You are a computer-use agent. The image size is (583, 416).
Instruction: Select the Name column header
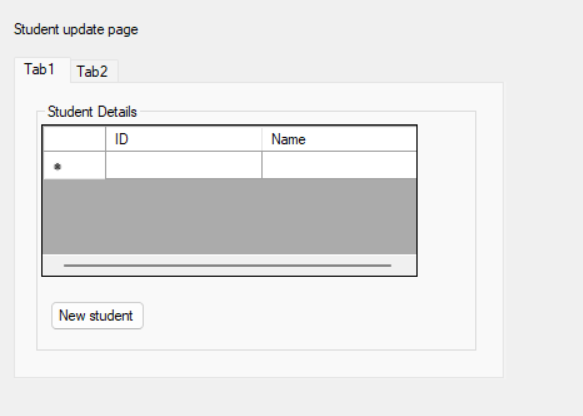pos(339,139)
